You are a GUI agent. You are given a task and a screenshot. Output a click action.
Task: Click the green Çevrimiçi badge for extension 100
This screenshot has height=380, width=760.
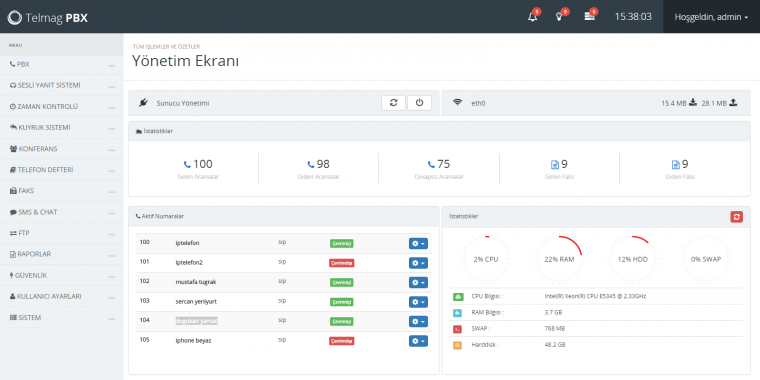342,243
